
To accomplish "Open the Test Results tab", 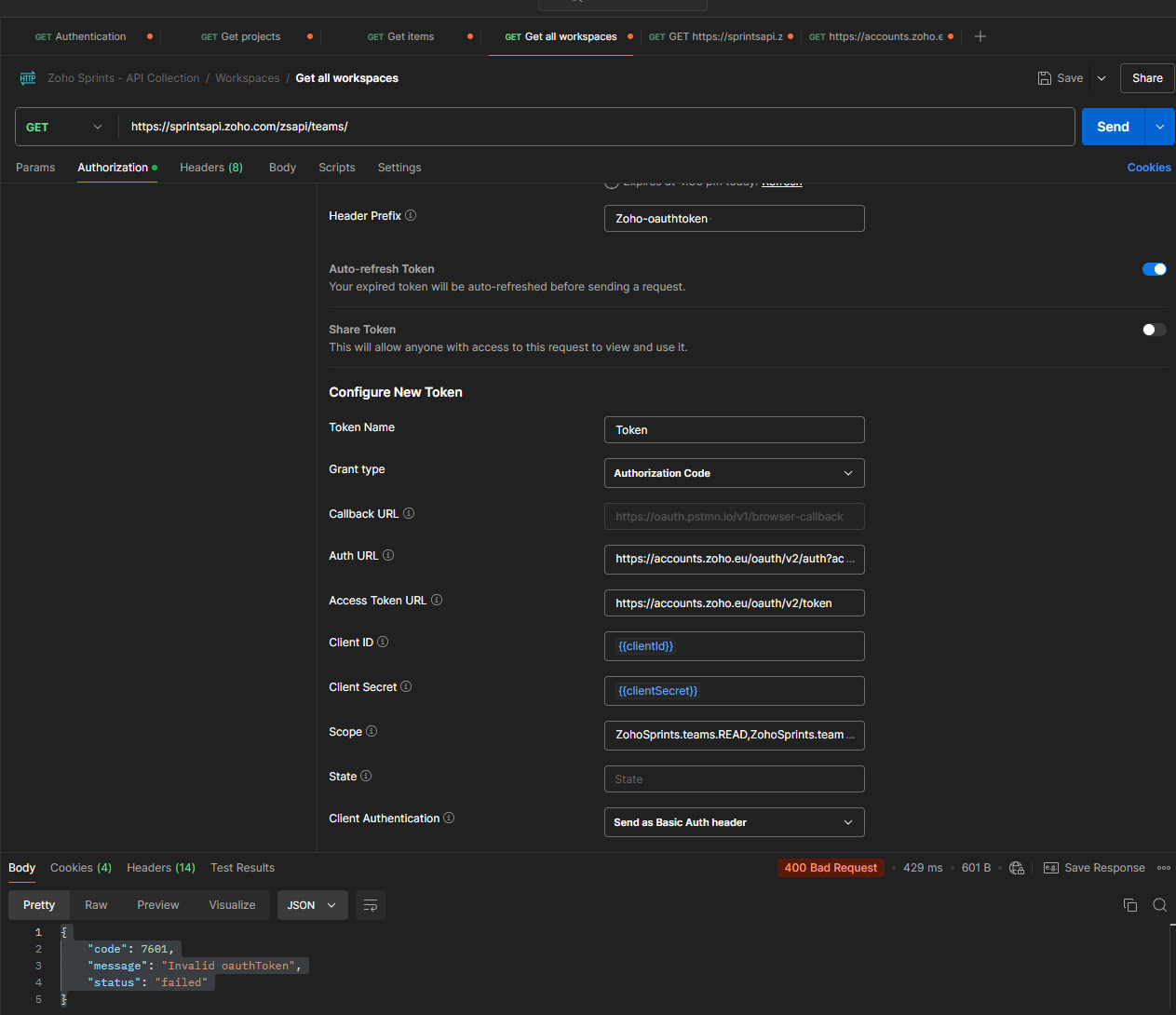I will [242, 868].
